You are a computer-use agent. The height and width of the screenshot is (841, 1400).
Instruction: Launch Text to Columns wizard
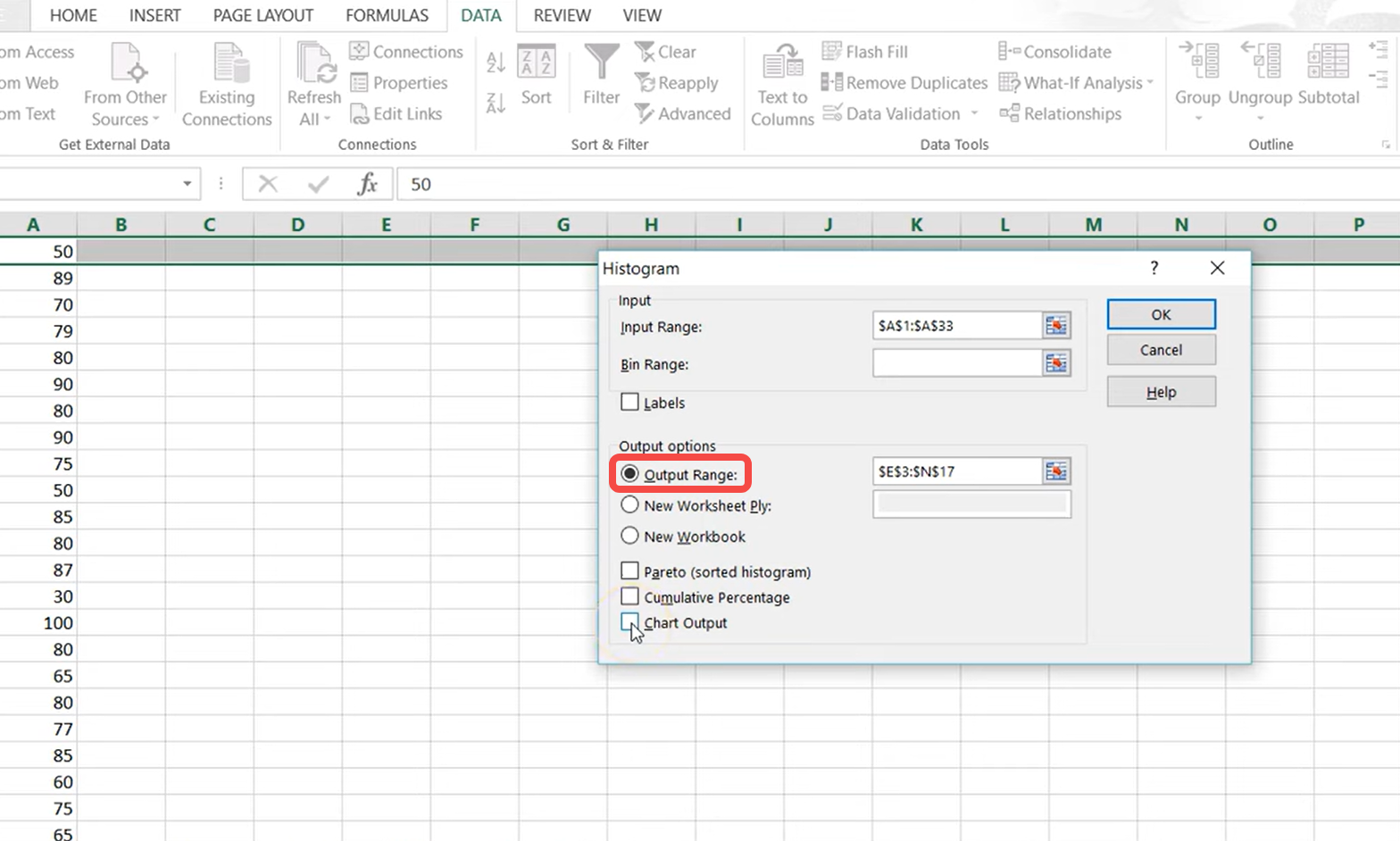782,85
